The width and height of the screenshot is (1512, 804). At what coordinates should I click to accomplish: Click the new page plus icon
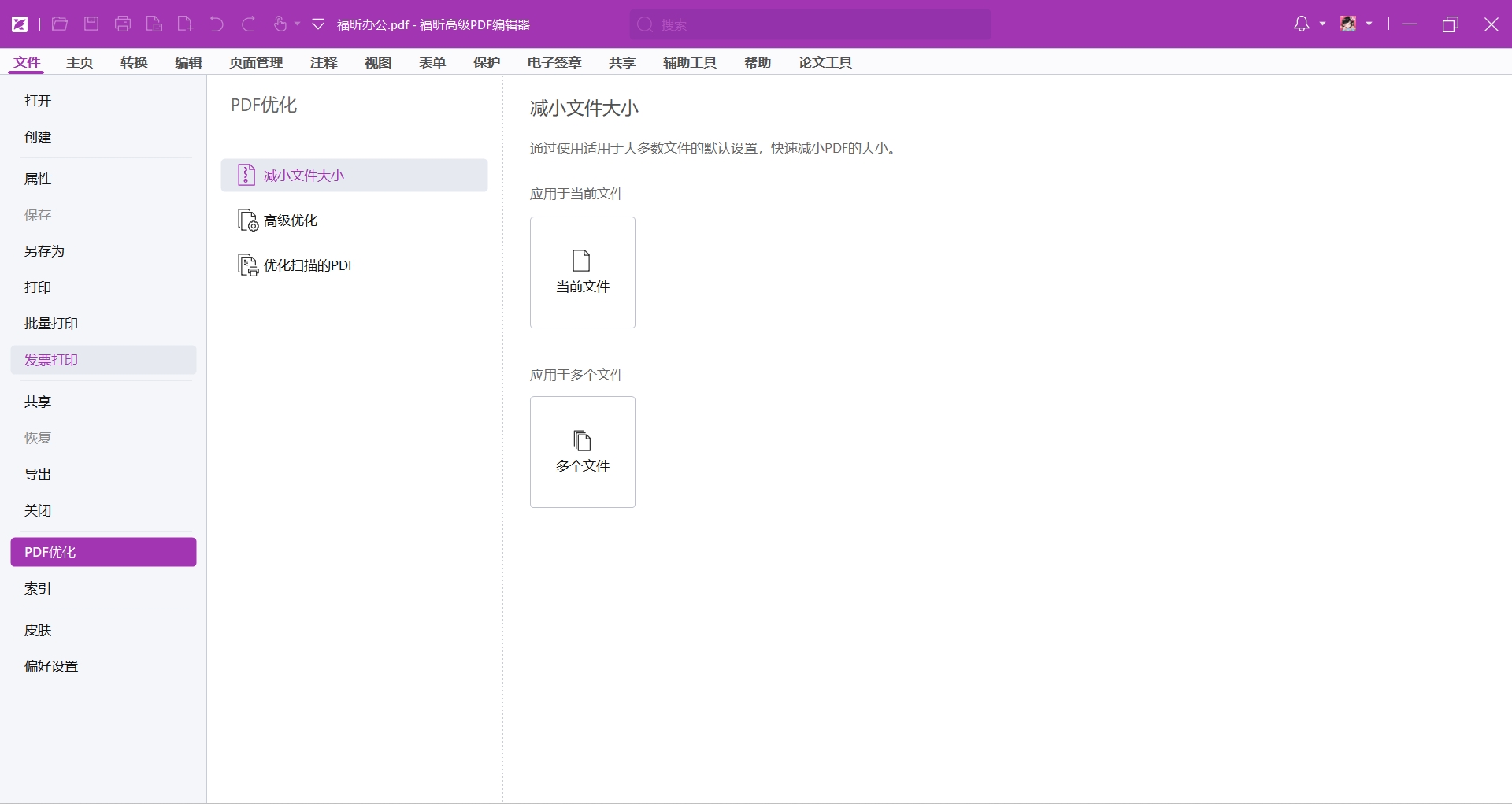pos(185,24)
